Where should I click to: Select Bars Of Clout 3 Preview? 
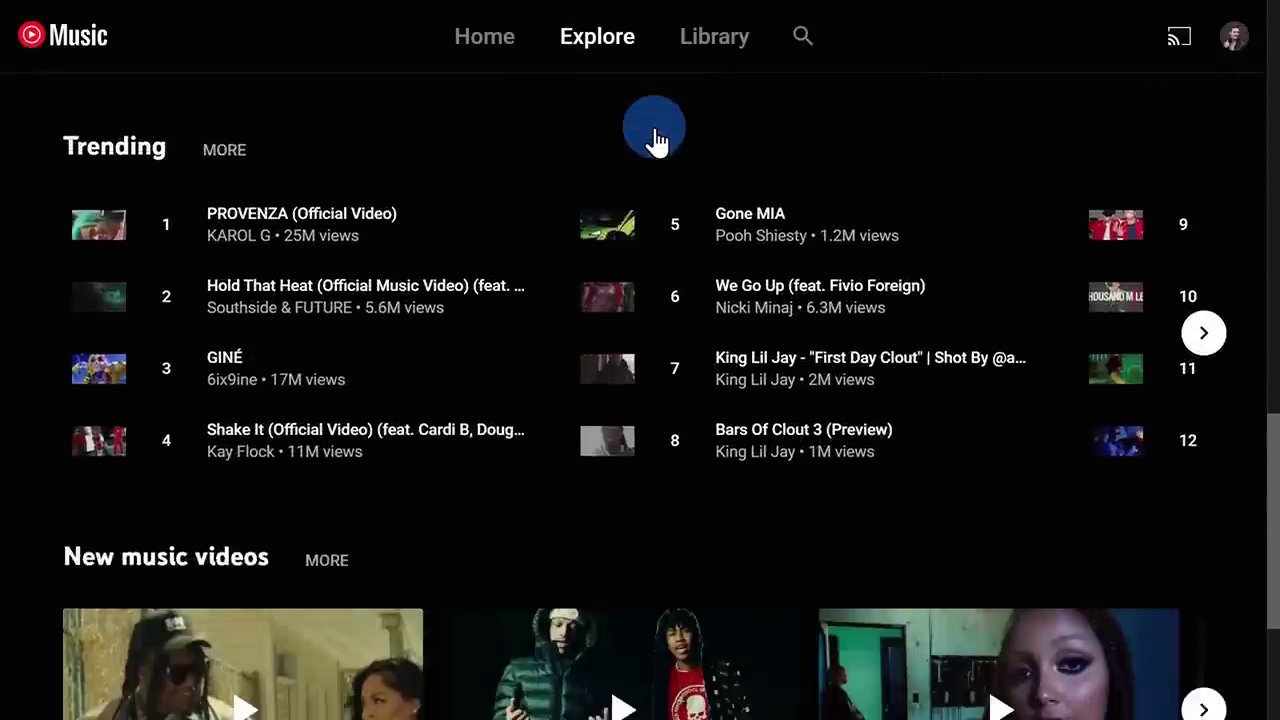click(x=804, y=429)
